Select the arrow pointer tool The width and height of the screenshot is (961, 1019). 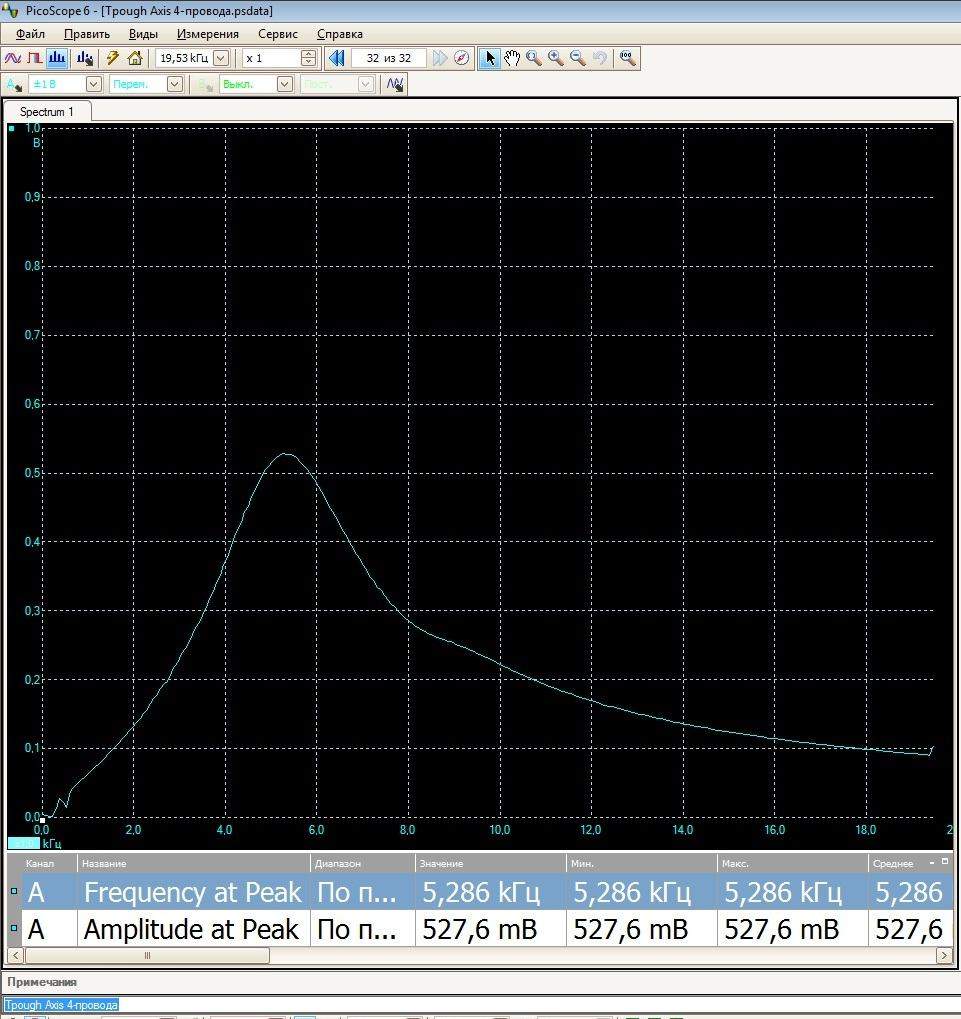pyautogui.click(x=490, y=58)
